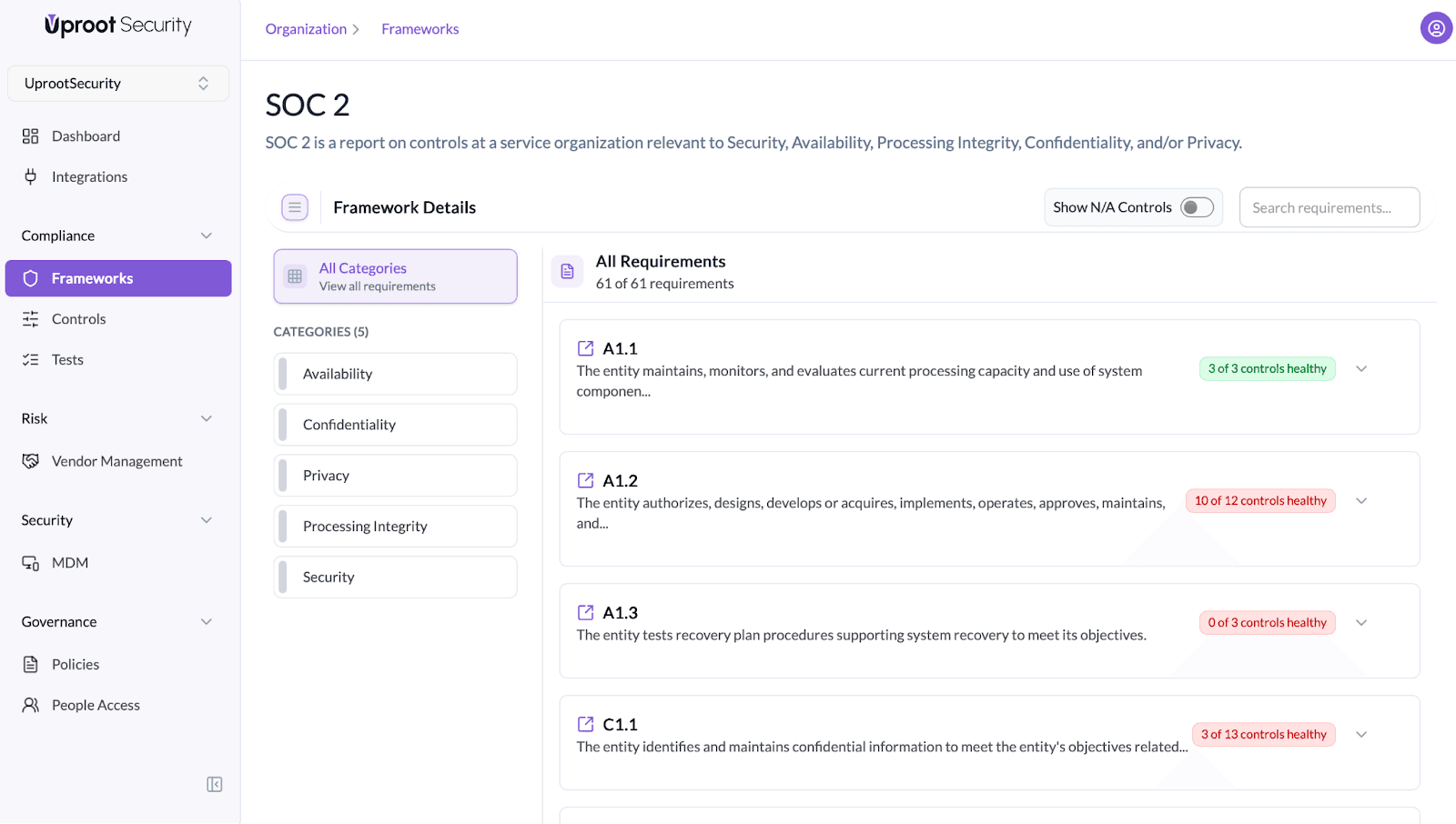The height and width of the screenshot is (824, 1456).
Task: Click the external link icon for C1.1
Action: point(585,724)
